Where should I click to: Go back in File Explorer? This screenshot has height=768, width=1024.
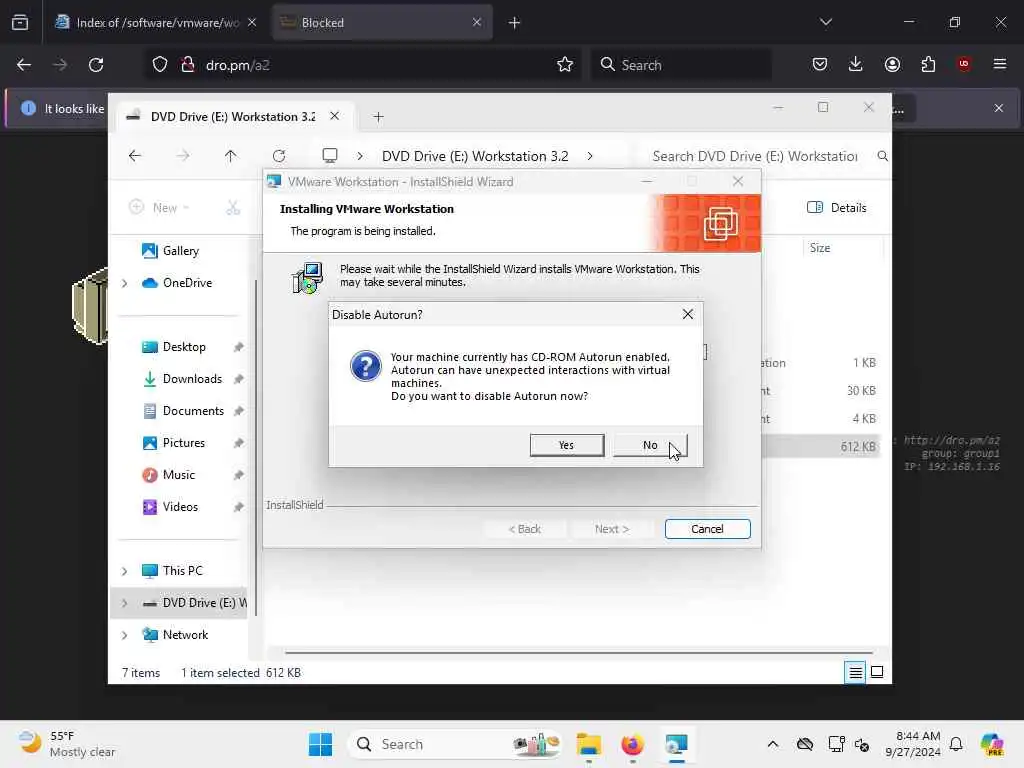tap(135, 156)
